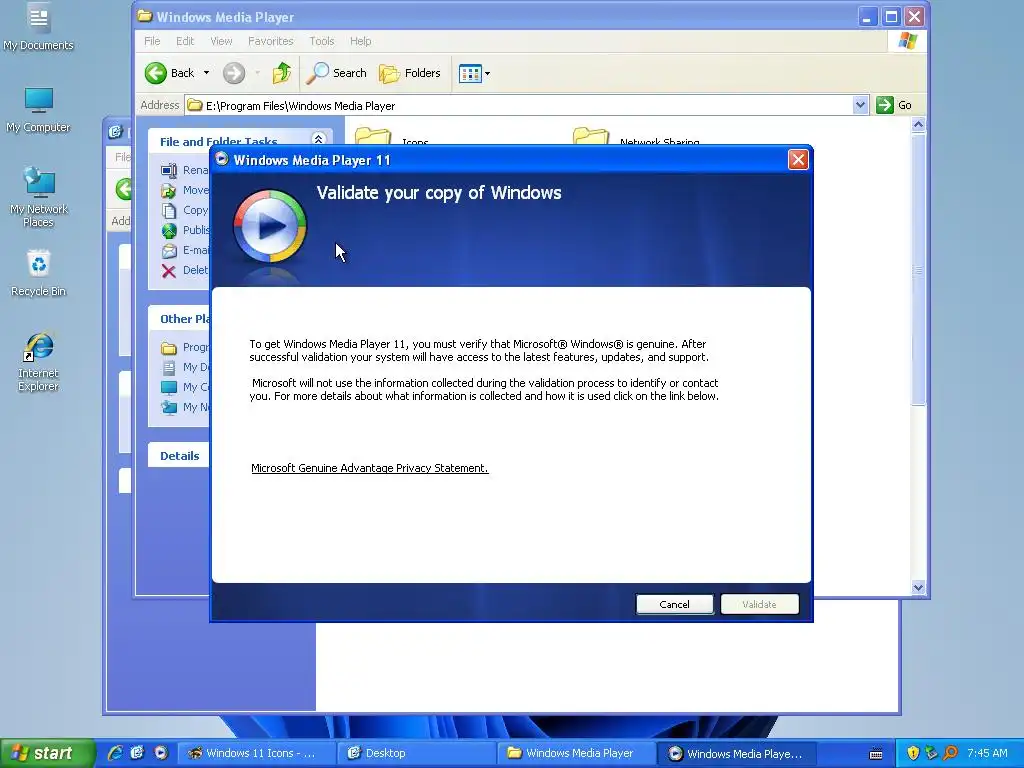1024x768 pixels.
Task: Open My Documents in Other Places
Action: click(185, 368)
